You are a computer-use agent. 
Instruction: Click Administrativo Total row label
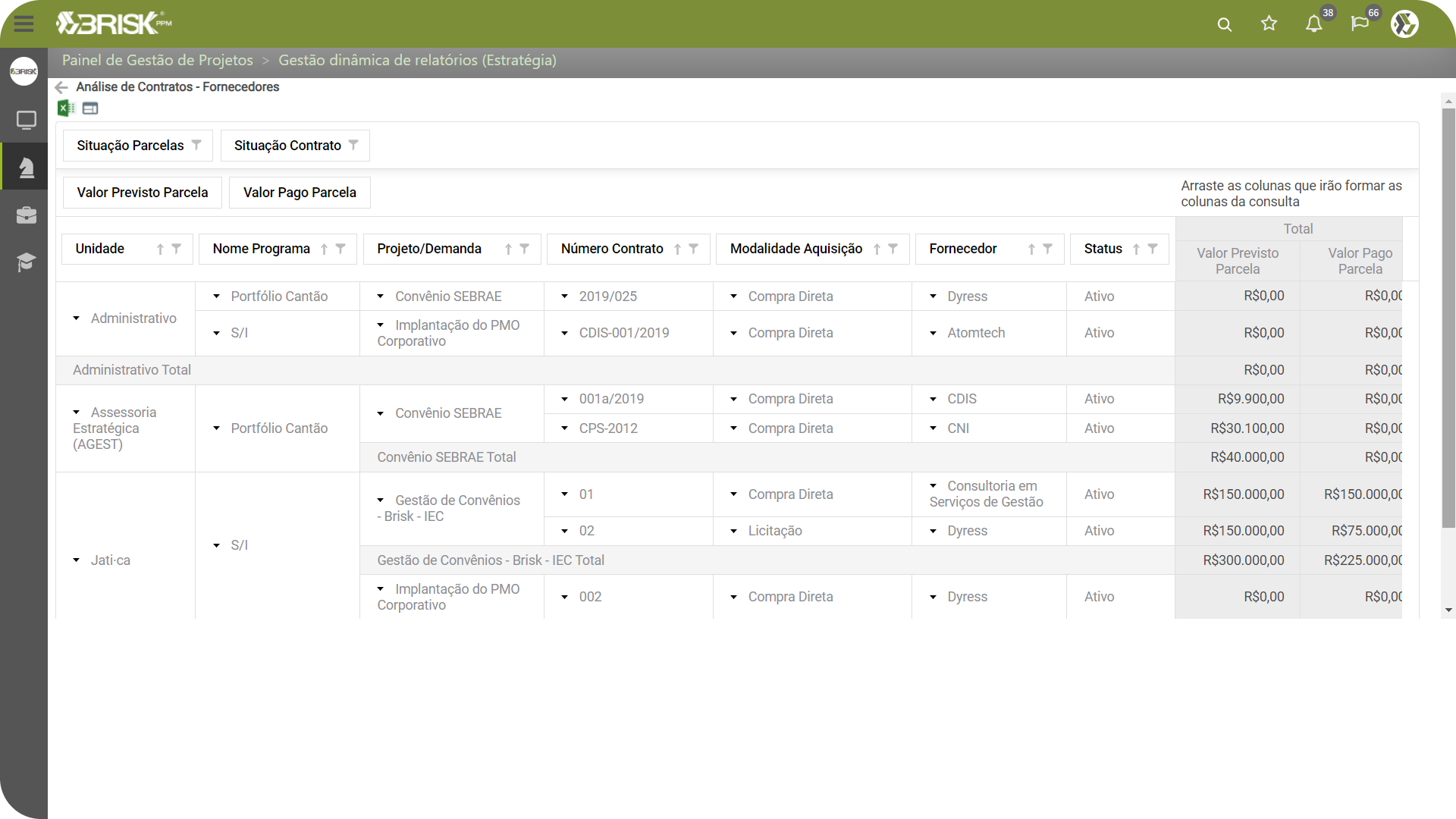(x=132, y=370)
